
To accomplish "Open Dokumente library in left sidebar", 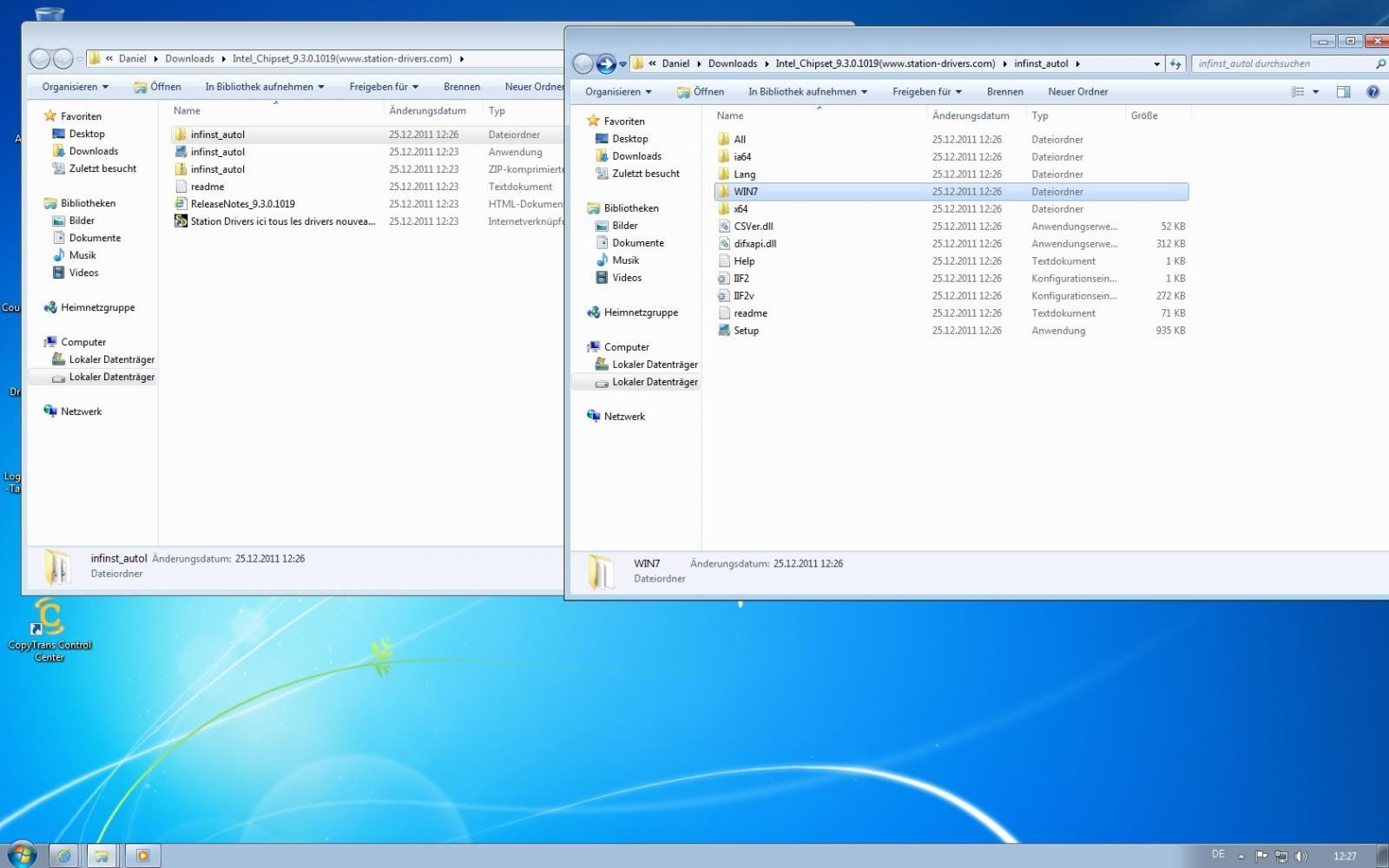I will [x=87, y=238].
